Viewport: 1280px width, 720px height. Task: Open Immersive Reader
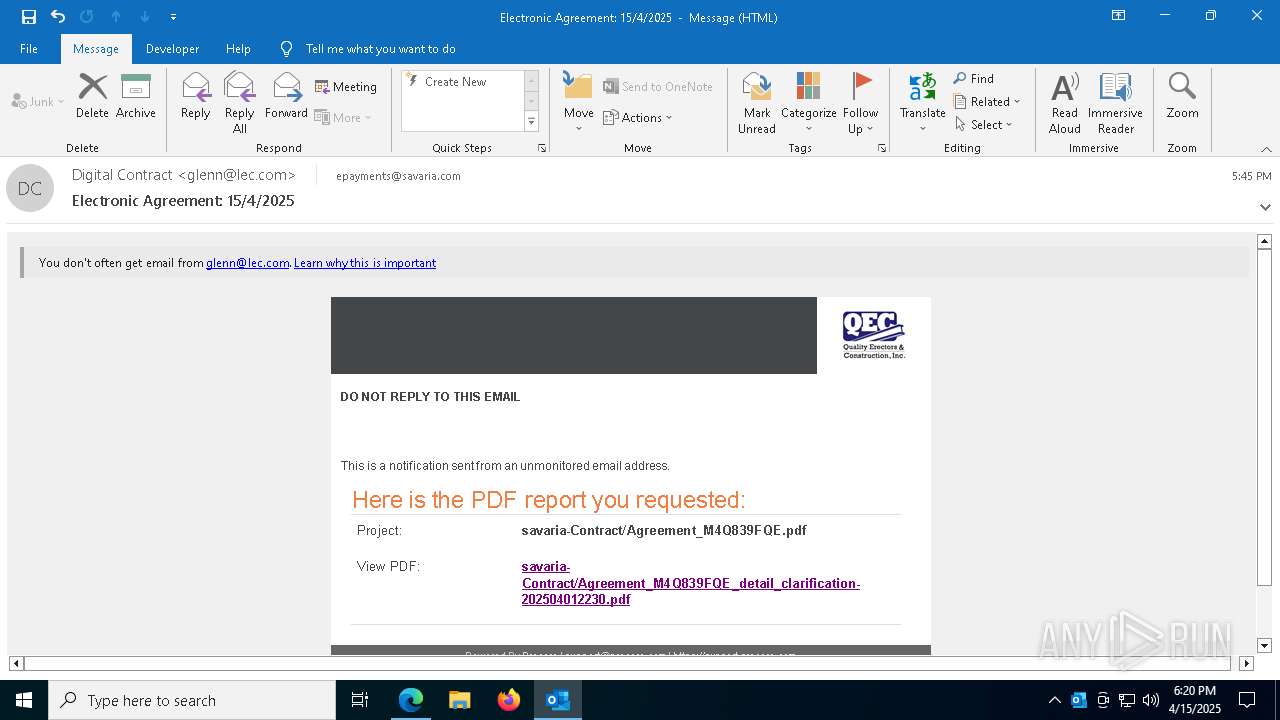(1116, 103)
